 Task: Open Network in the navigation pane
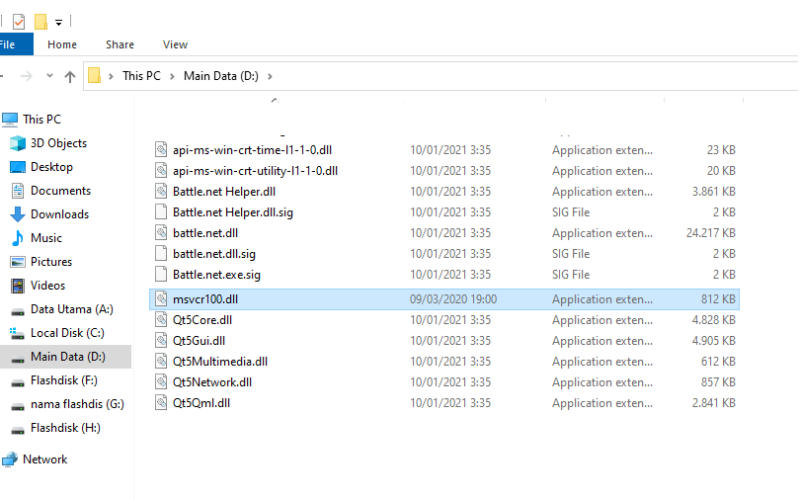[x=45, y=459]
